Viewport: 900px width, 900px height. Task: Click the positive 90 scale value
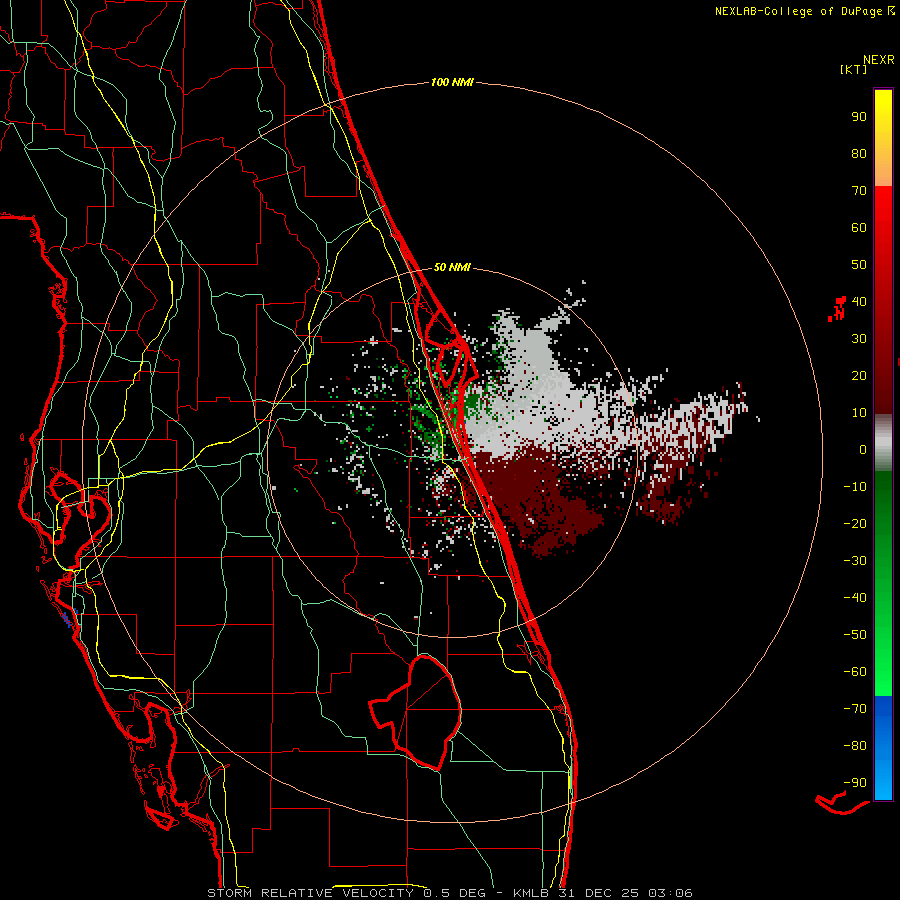tap(859, 117)
